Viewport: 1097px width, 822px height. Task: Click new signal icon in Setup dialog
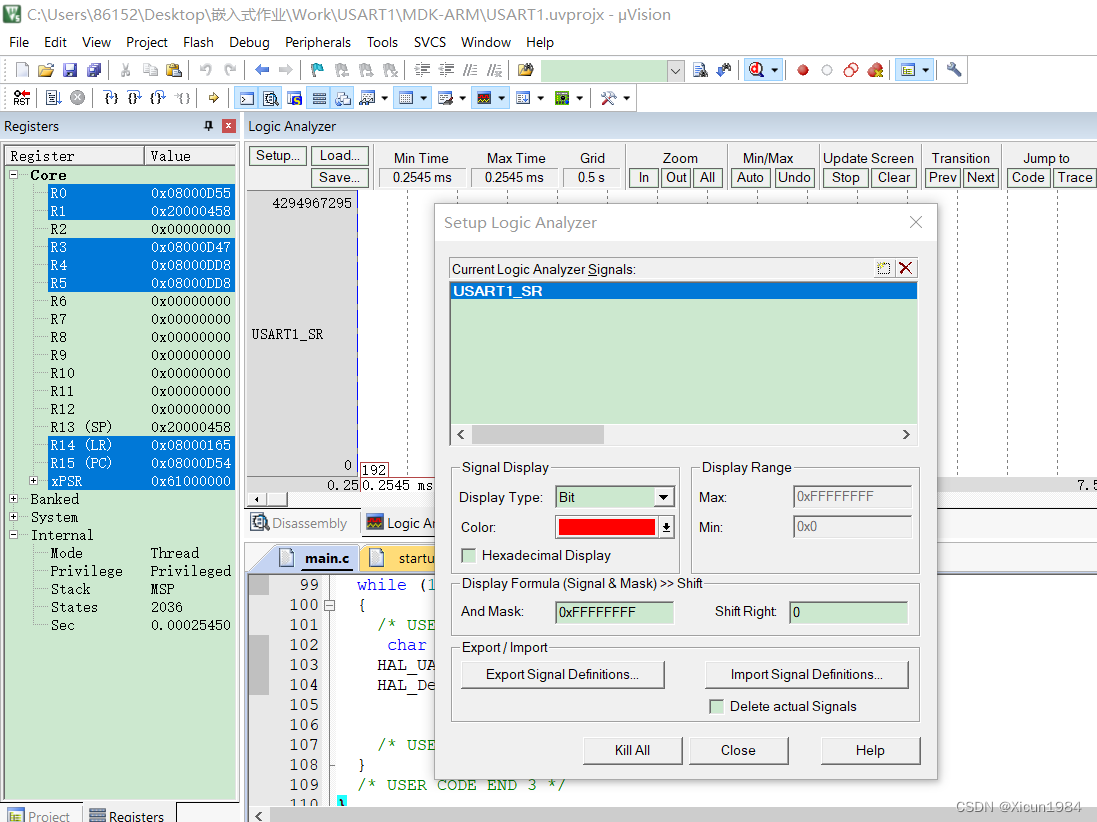click(884, 268)
